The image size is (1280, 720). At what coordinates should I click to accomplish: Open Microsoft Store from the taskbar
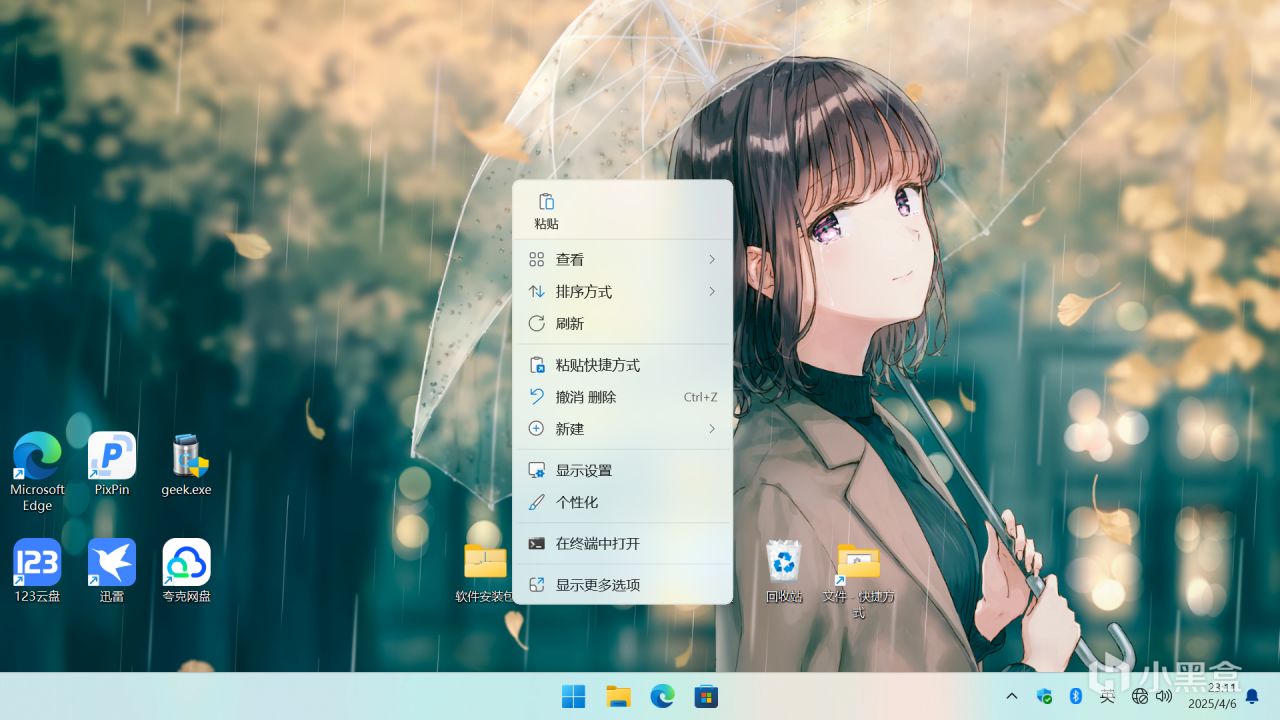pyautogui.click(x=706, y=696)
